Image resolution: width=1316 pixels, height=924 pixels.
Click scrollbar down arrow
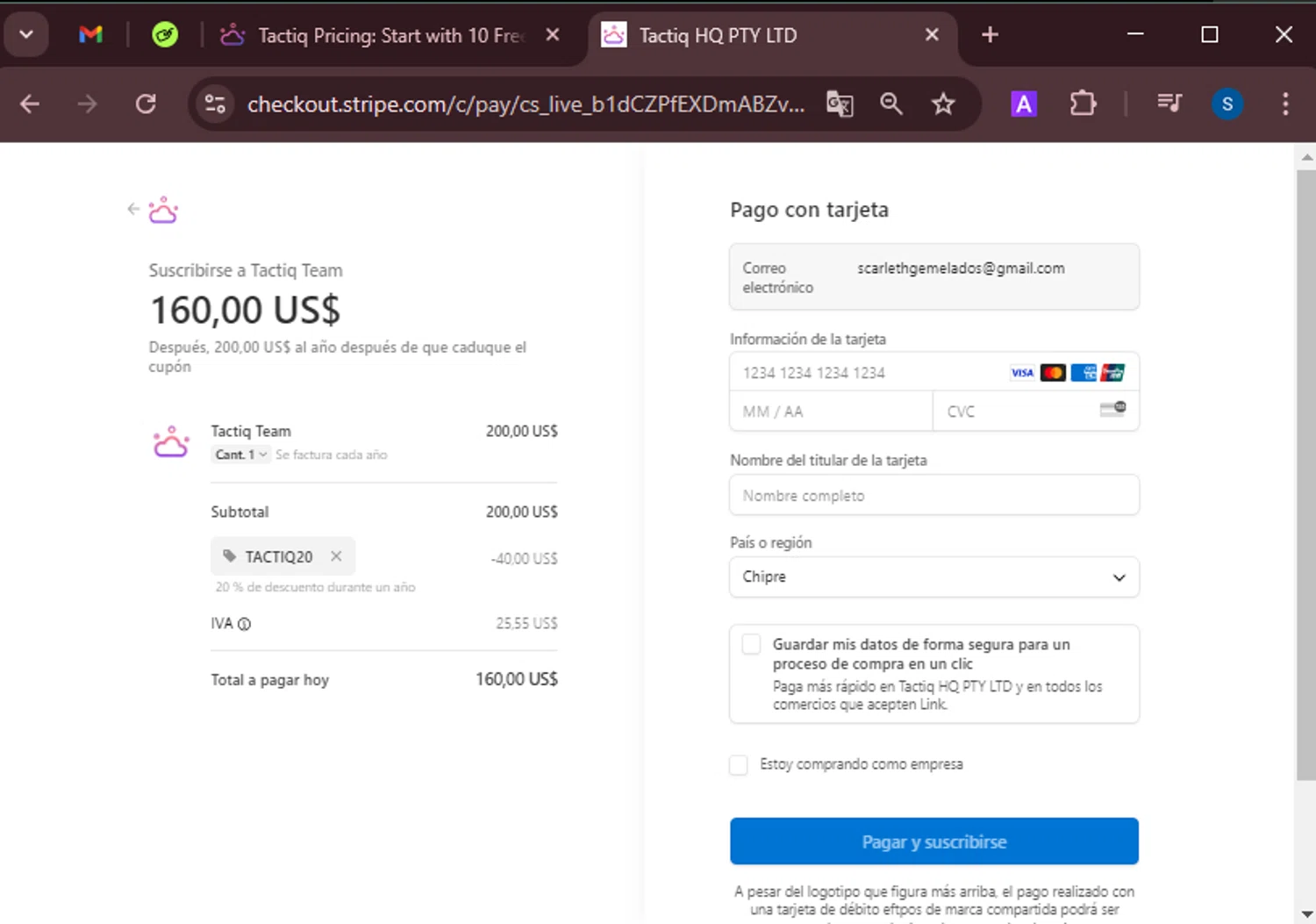[1306, 913]
